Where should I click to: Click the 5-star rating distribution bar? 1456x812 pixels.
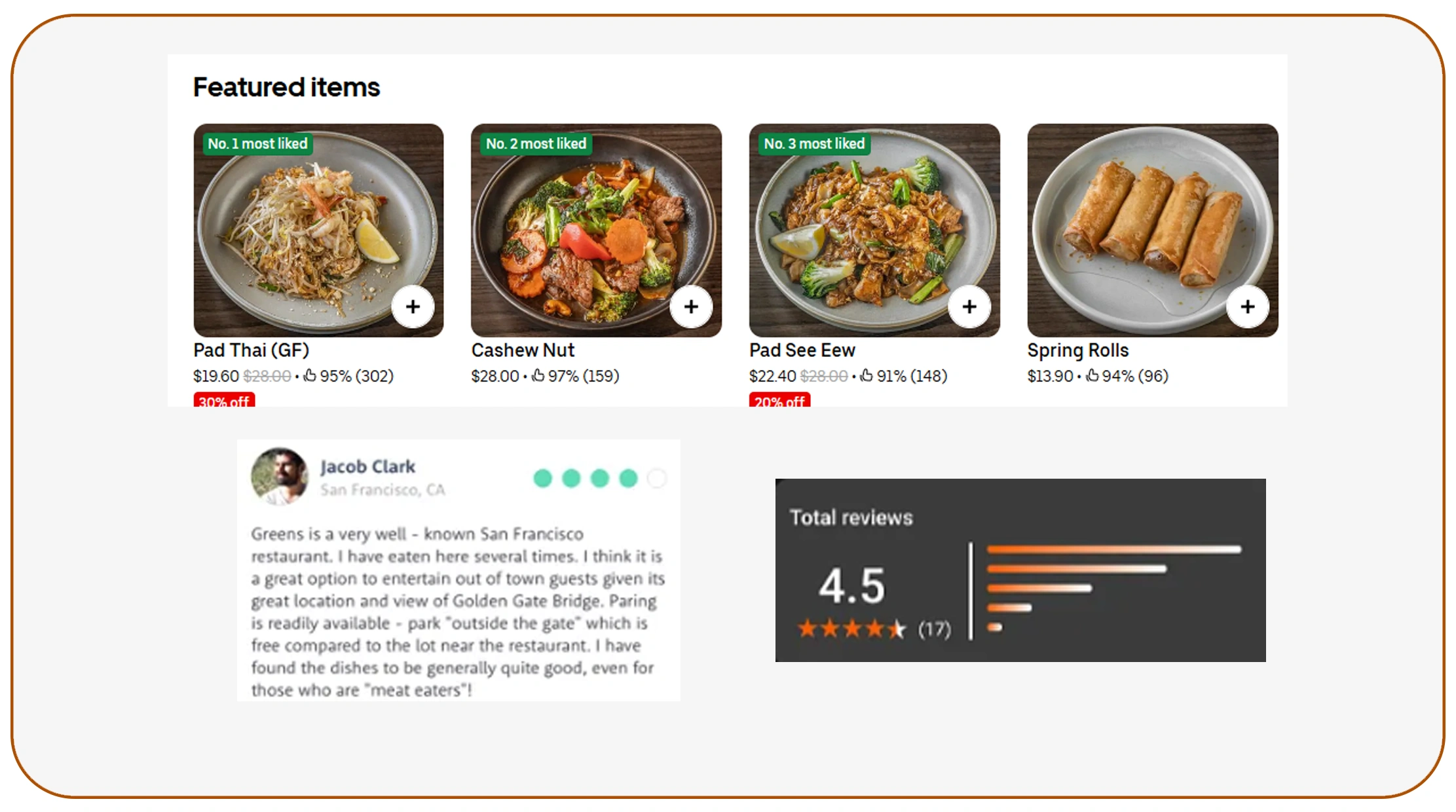pyautogui.click(x=1113, y=549)
